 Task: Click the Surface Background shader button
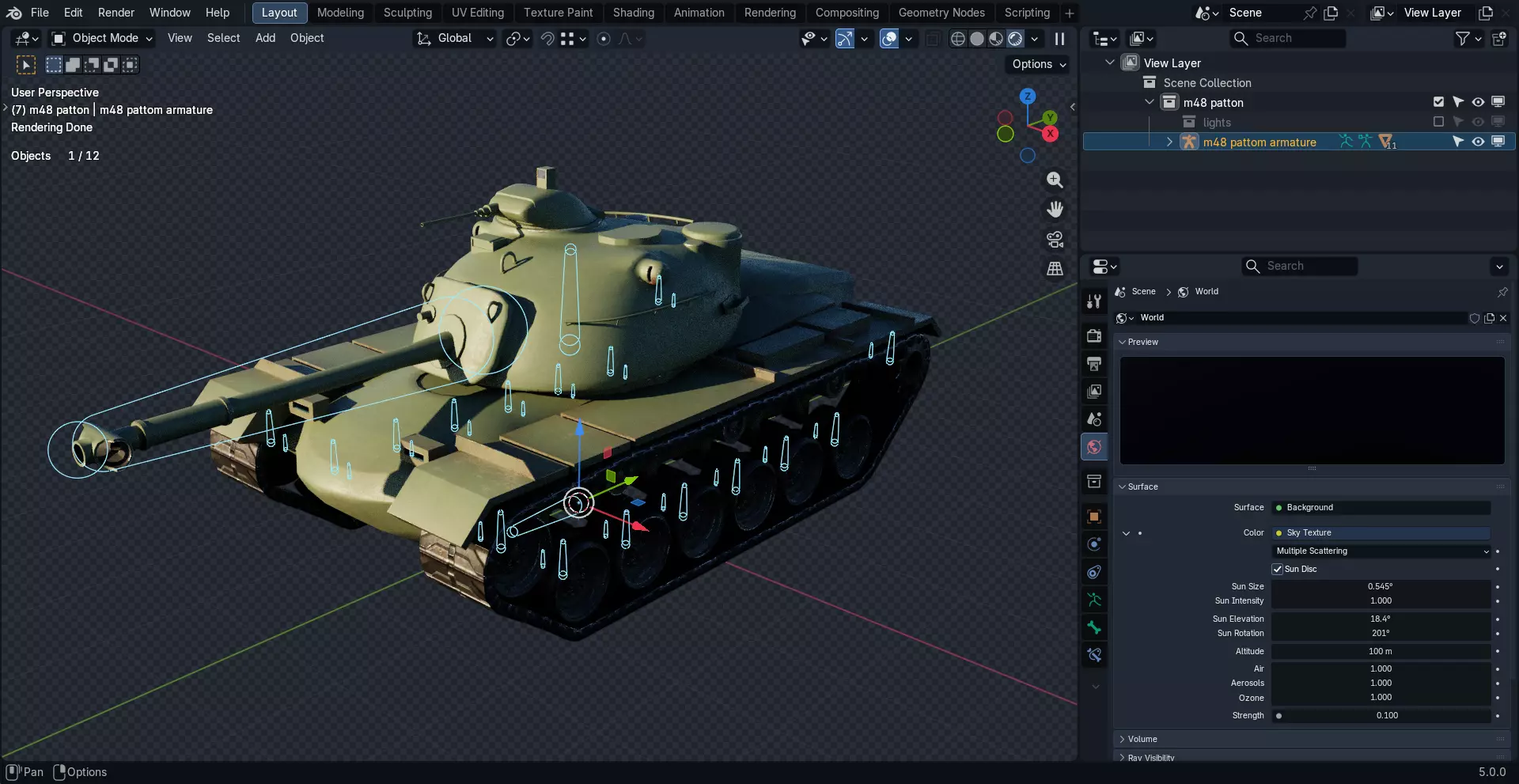coord(1382,508)
